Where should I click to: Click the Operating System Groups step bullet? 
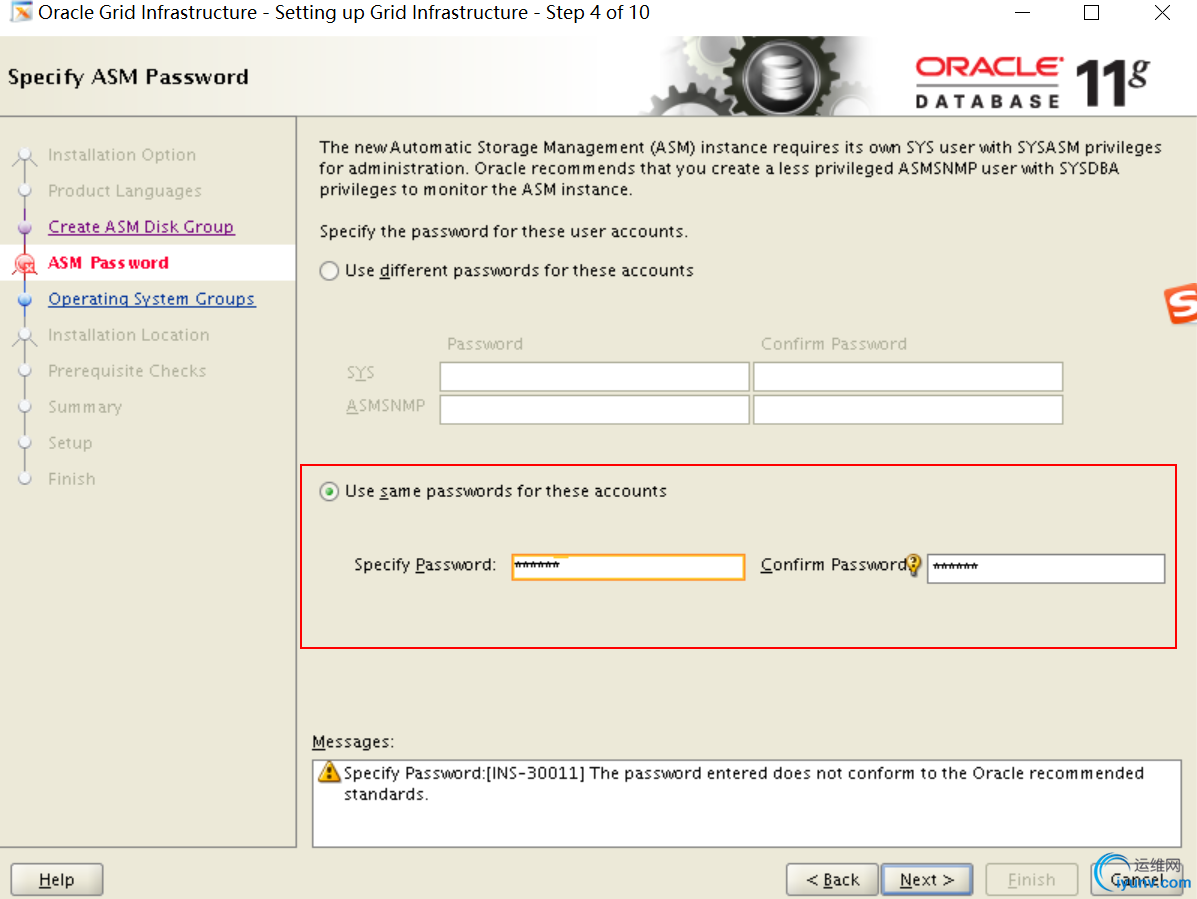coord(24,299)
